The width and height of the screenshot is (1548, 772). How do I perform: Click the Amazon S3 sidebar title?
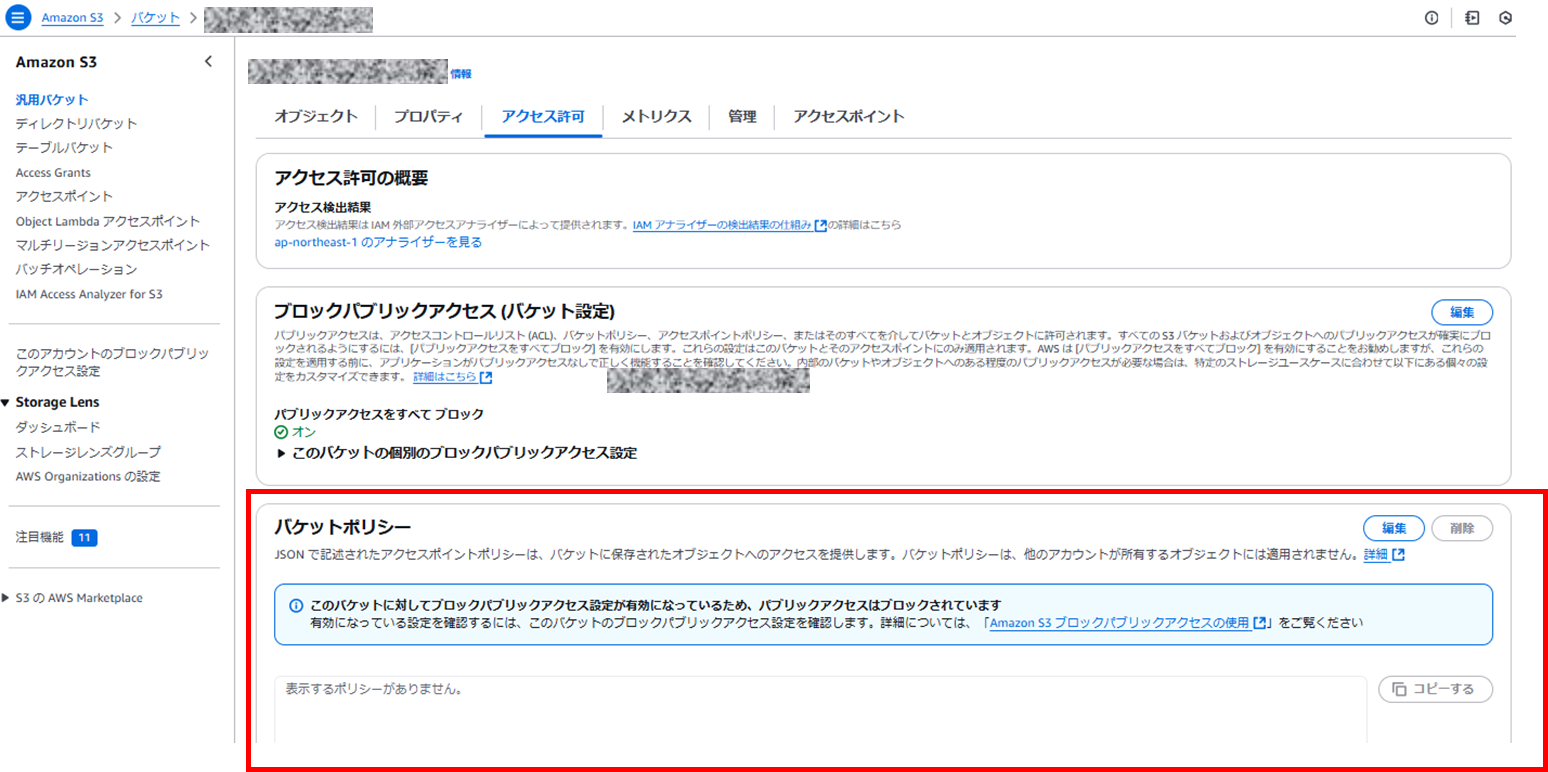tap(56, 62)
